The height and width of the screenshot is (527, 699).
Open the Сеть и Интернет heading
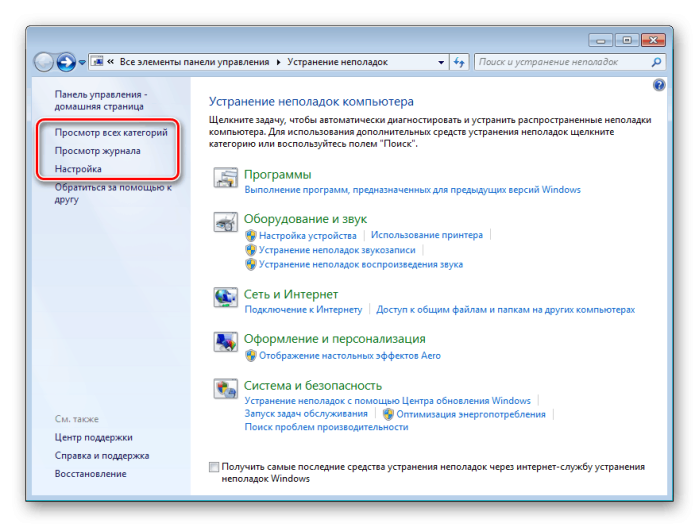(291, 294)
